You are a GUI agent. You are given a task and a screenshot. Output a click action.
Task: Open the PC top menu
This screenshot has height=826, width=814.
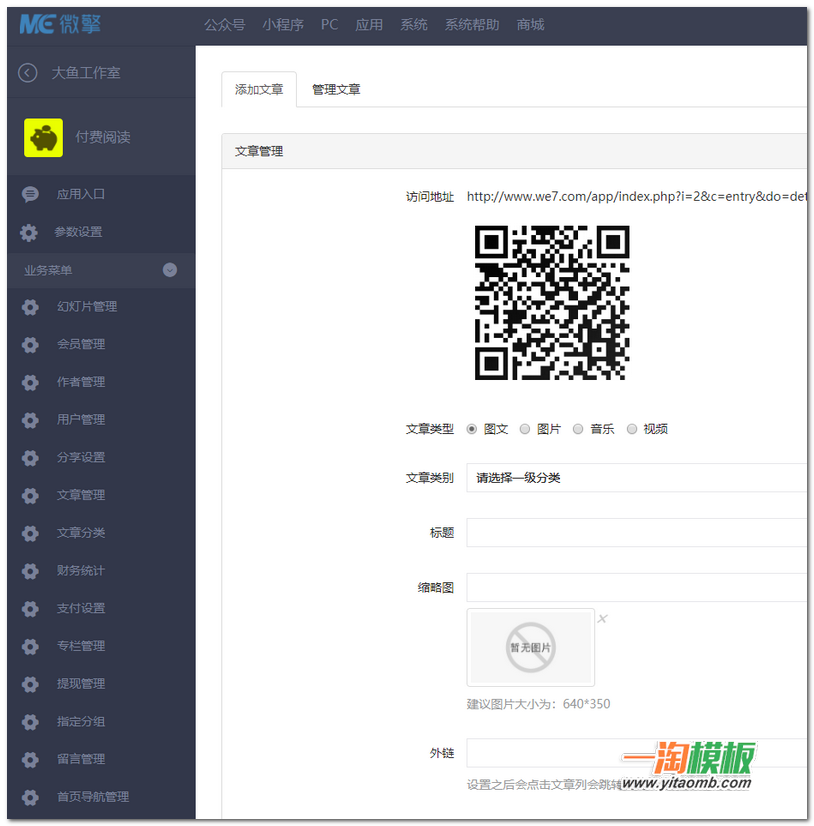point(329,25)
